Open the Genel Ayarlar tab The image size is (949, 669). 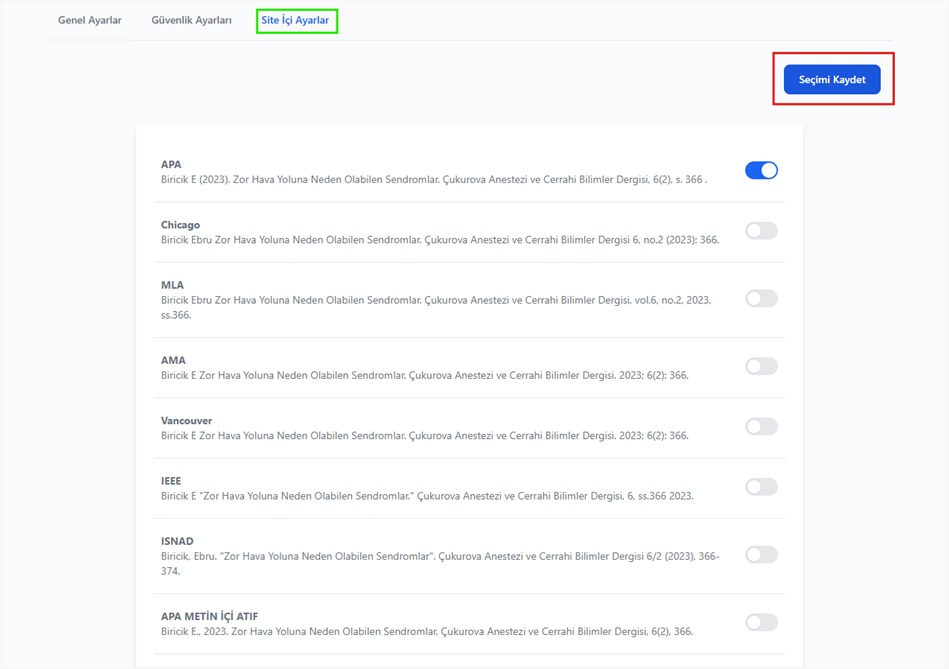pyautogui.click(x=90, y=20)
